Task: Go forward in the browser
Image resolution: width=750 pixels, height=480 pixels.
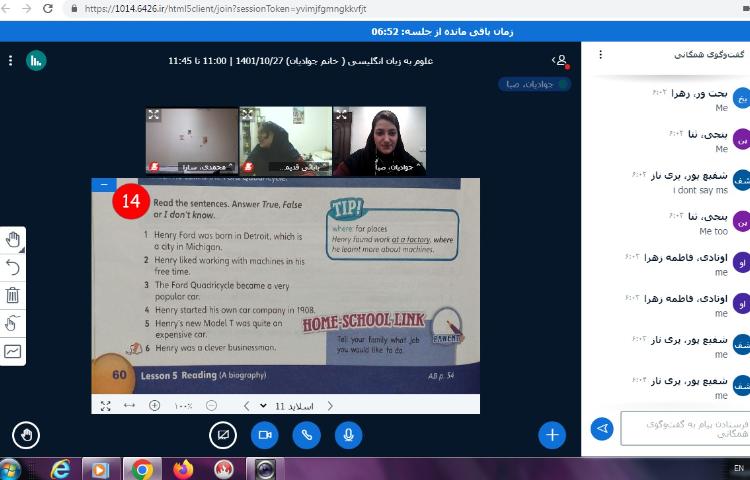Action: [26, 8]
